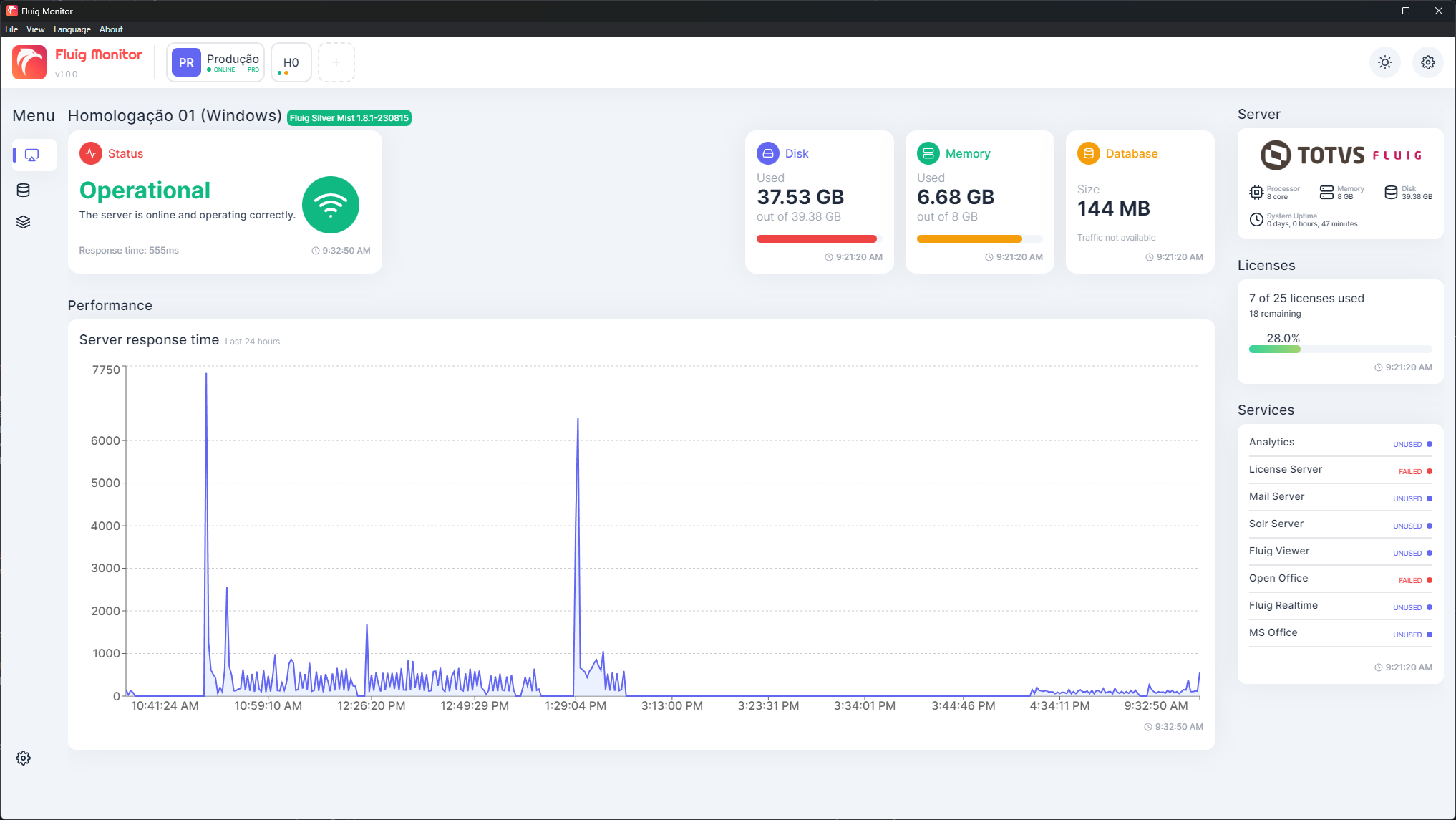Toggle light/dark theme sun icon
Viewport: 1456px width, 820px height.
point(1385,62)
